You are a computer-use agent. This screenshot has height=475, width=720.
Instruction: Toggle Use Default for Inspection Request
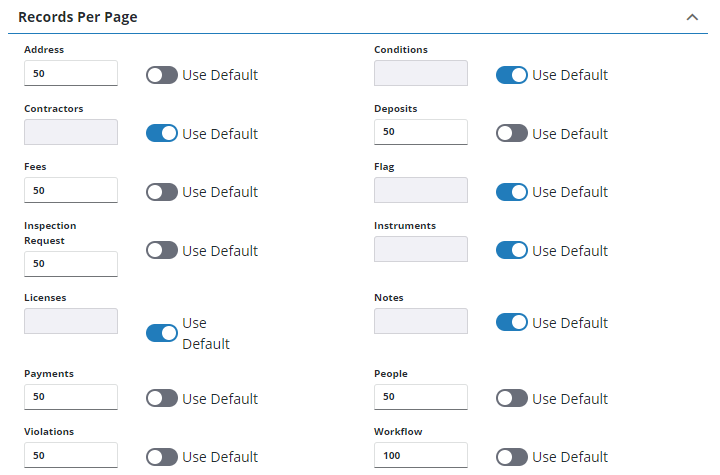[162, 250]
